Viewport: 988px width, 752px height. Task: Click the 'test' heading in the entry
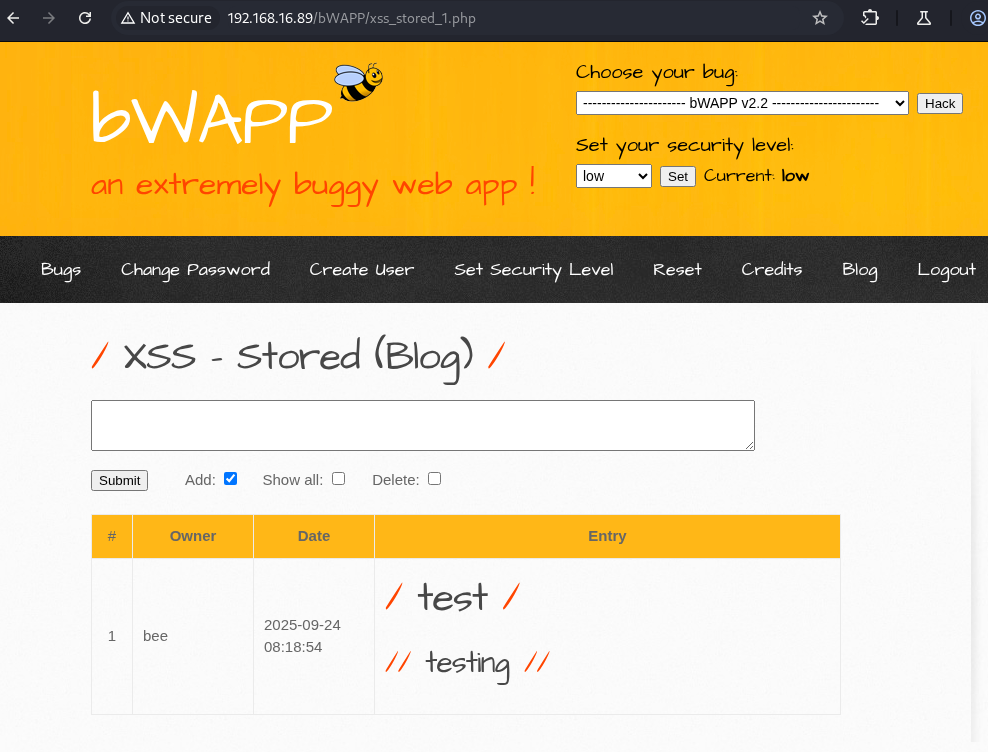coord(452,597)
